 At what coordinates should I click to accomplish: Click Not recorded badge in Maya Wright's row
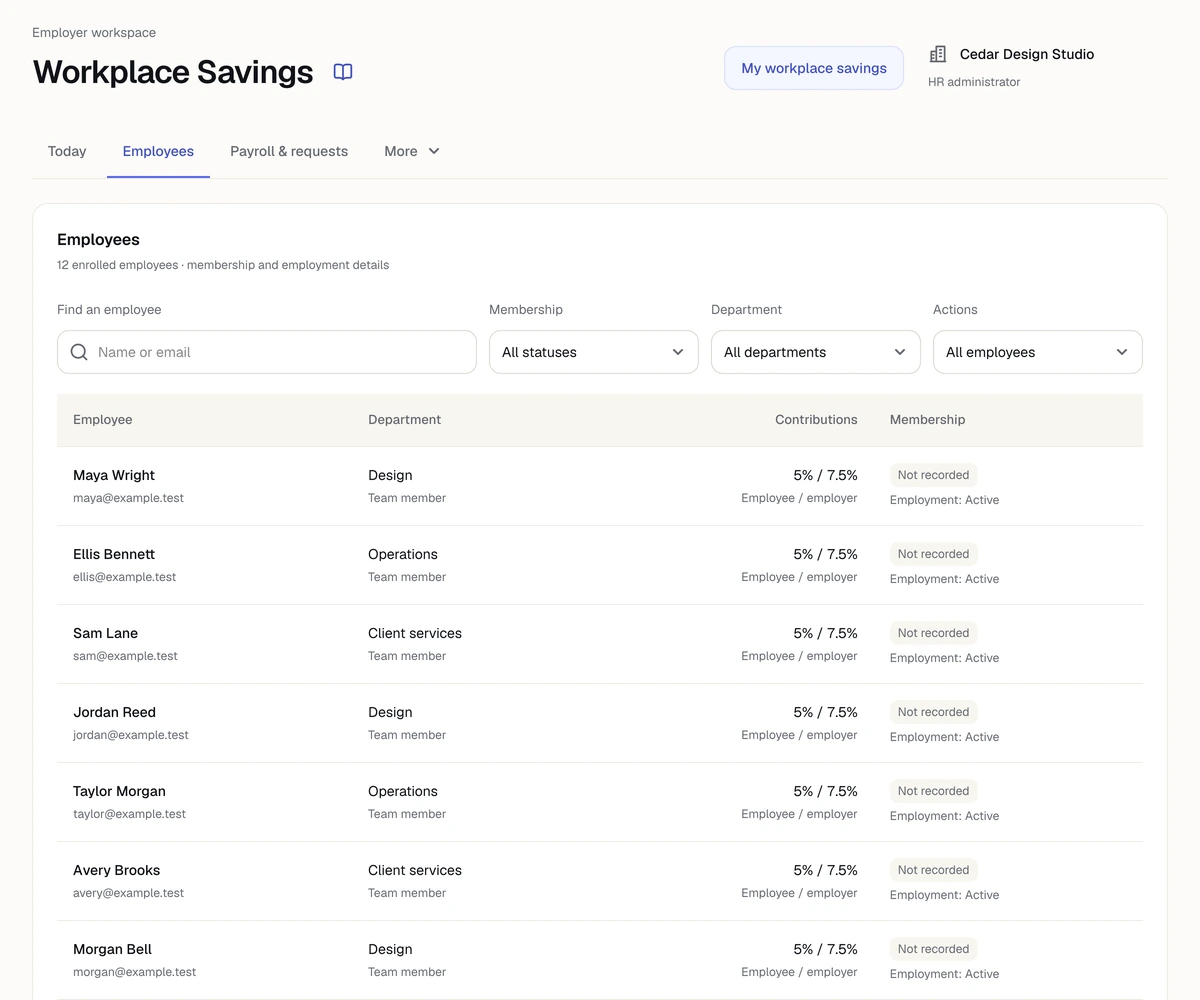(x=933, y=475)
